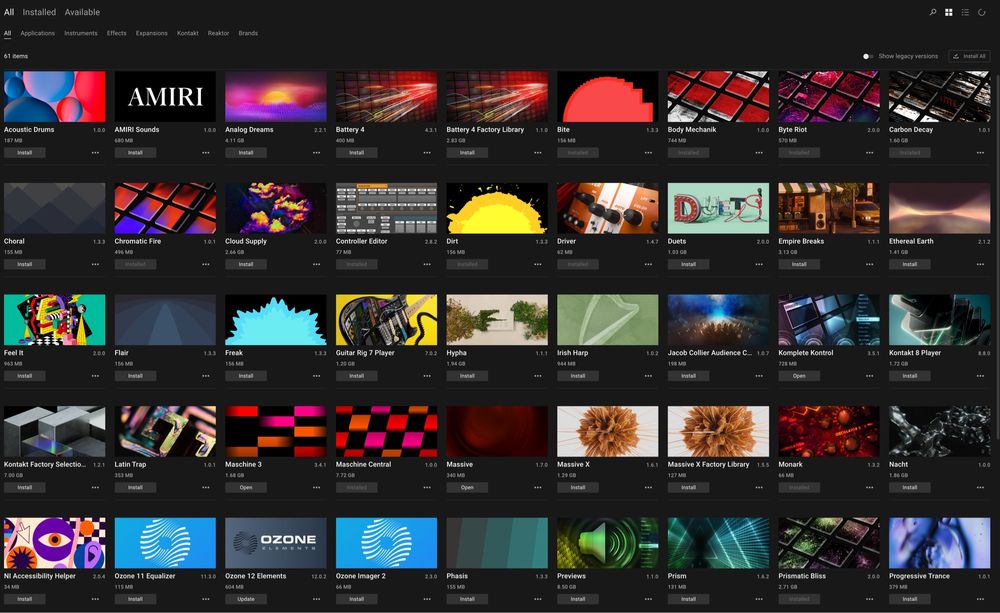Expand the Maschine Central options menu
This screenshot has width=1000, height=613.
pyautogui.click(x=427, y=488)
